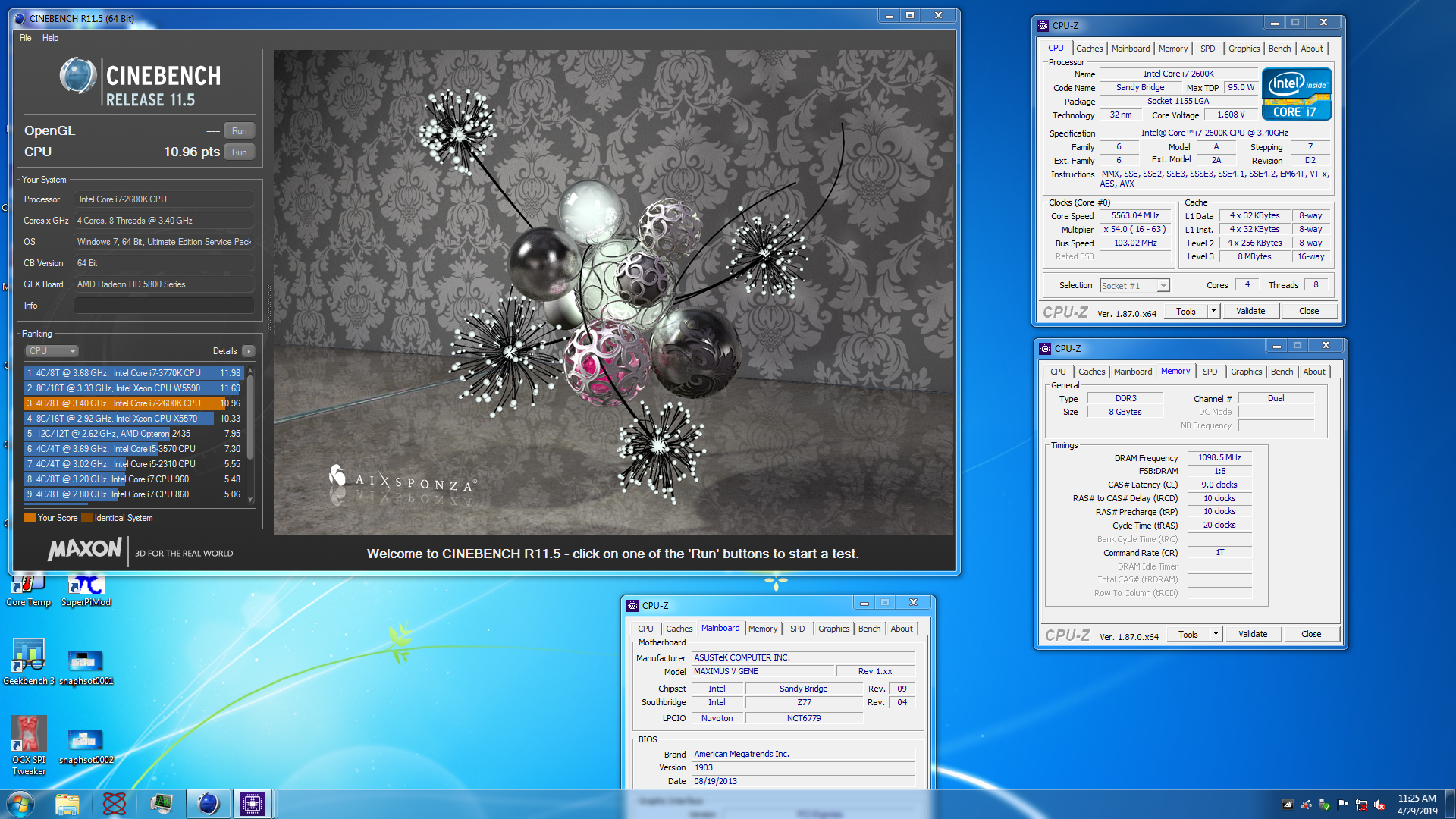
Task: Click the Core Speed value 5563.04 MHz
Action: 1135,216
